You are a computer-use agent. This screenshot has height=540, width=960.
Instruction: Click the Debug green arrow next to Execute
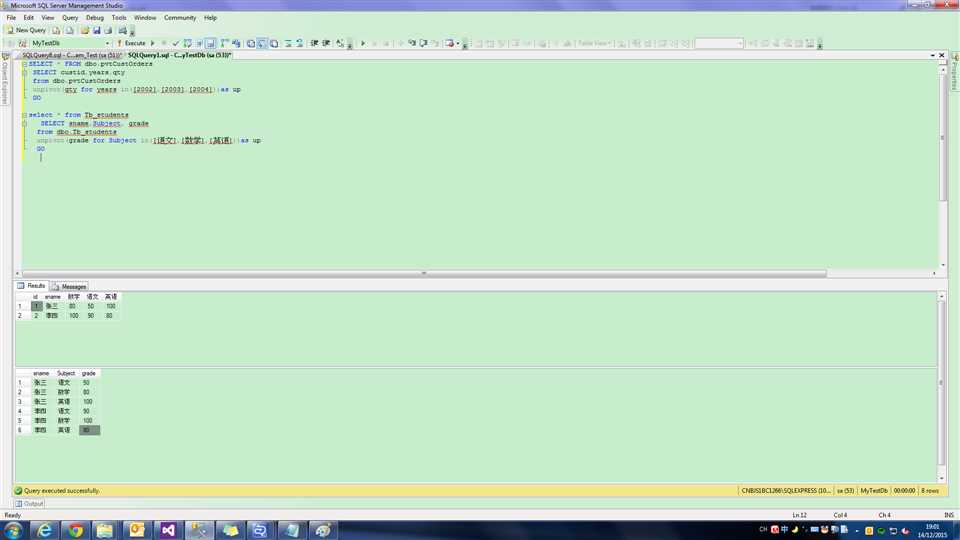point(153,43)
